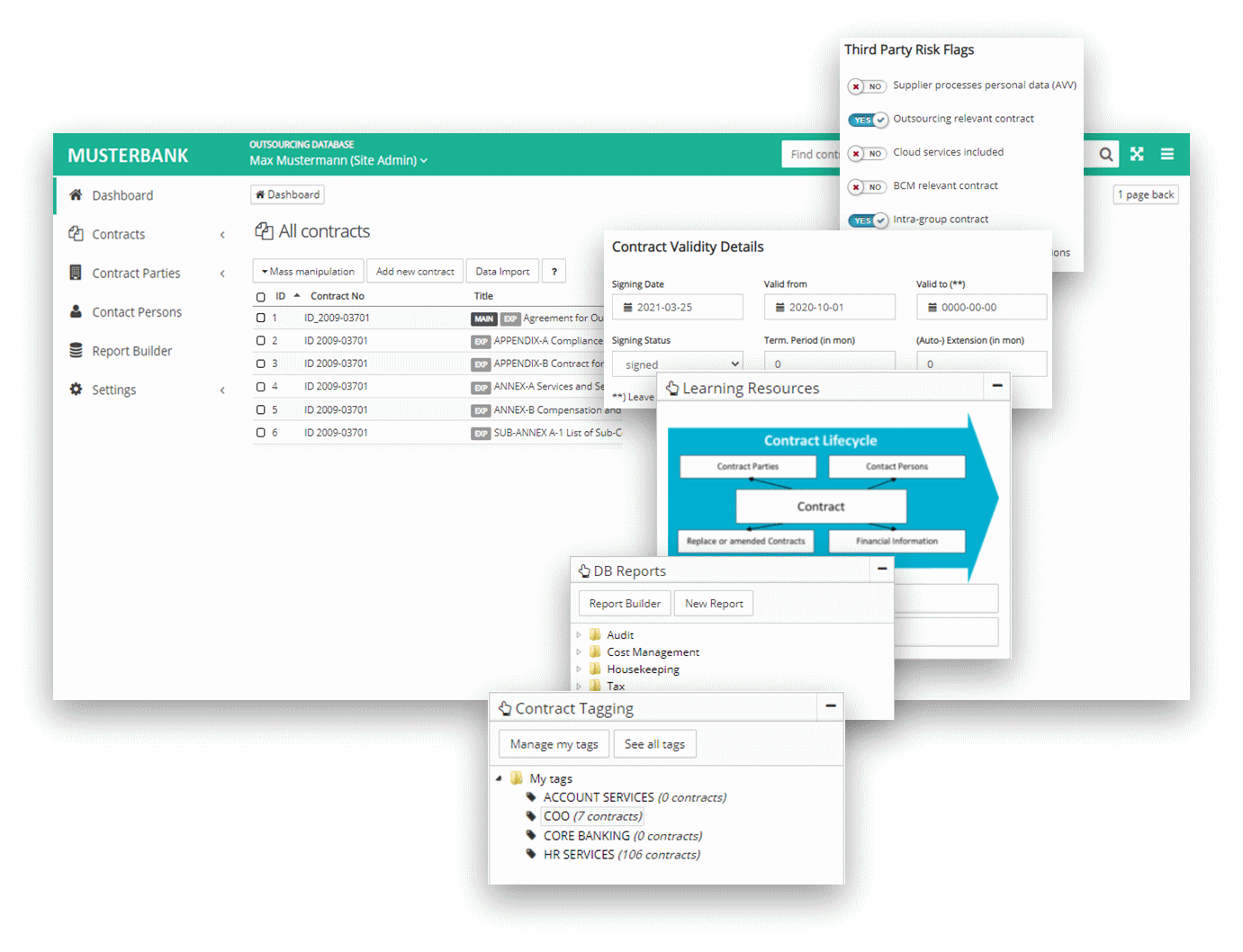Open Contact Persons in the sidebar menu
Viewport: 1243px width, 952px height.
point(137,312)
